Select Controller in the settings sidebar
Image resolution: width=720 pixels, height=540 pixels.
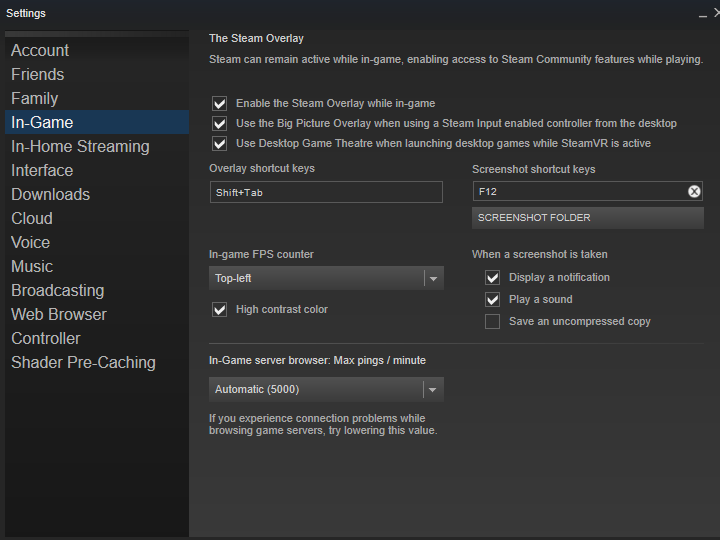point(46,338)
